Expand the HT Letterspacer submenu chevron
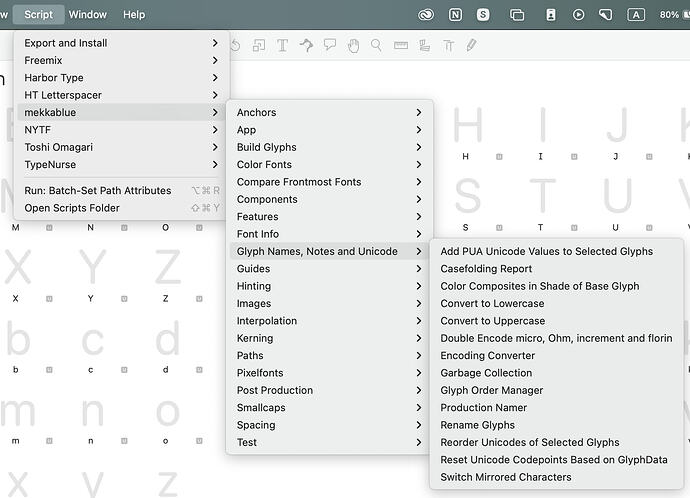 (x=215, y=95)
